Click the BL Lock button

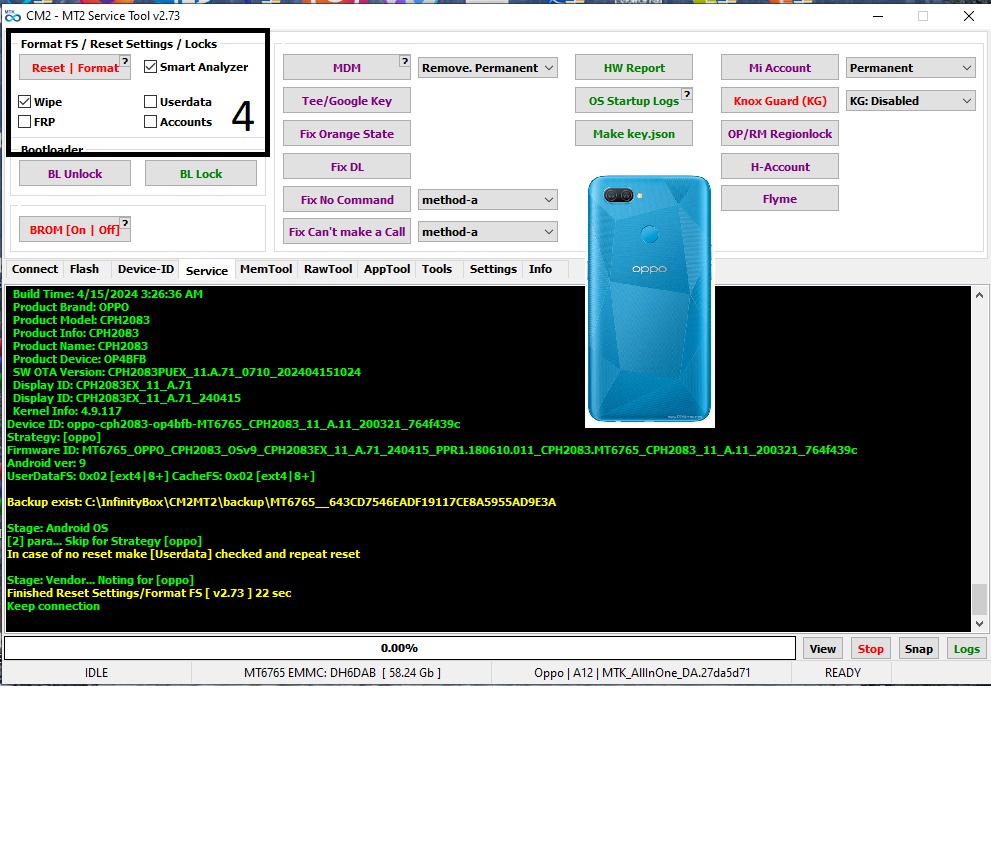[x=201, y=174]
